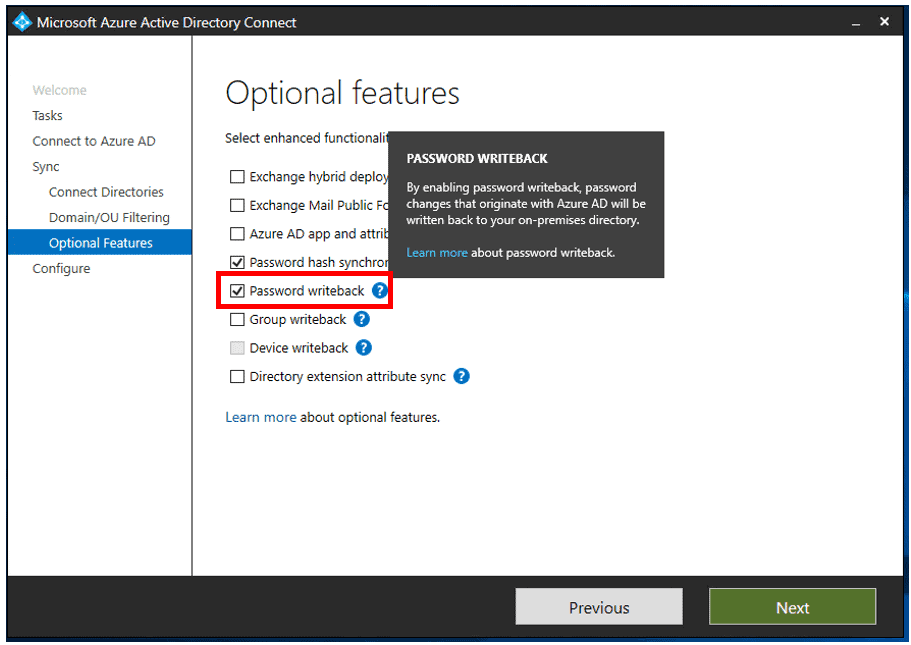The height and width of the screenshot is (645, 911).
Task: Click the Previous button
Action: click(x=599, y=607)
